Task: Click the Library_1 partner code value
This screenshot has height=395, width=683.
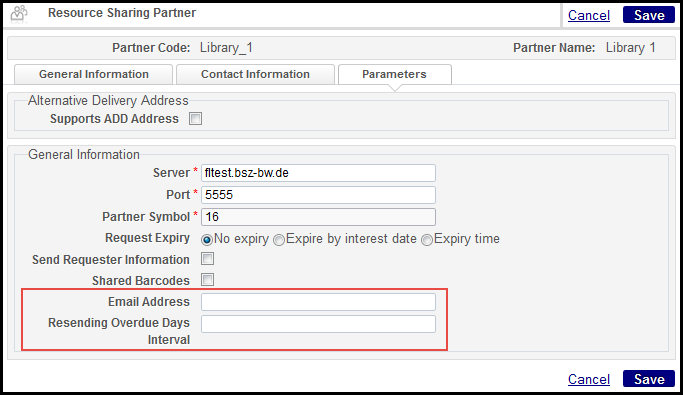Action: (x=226, y=47)
